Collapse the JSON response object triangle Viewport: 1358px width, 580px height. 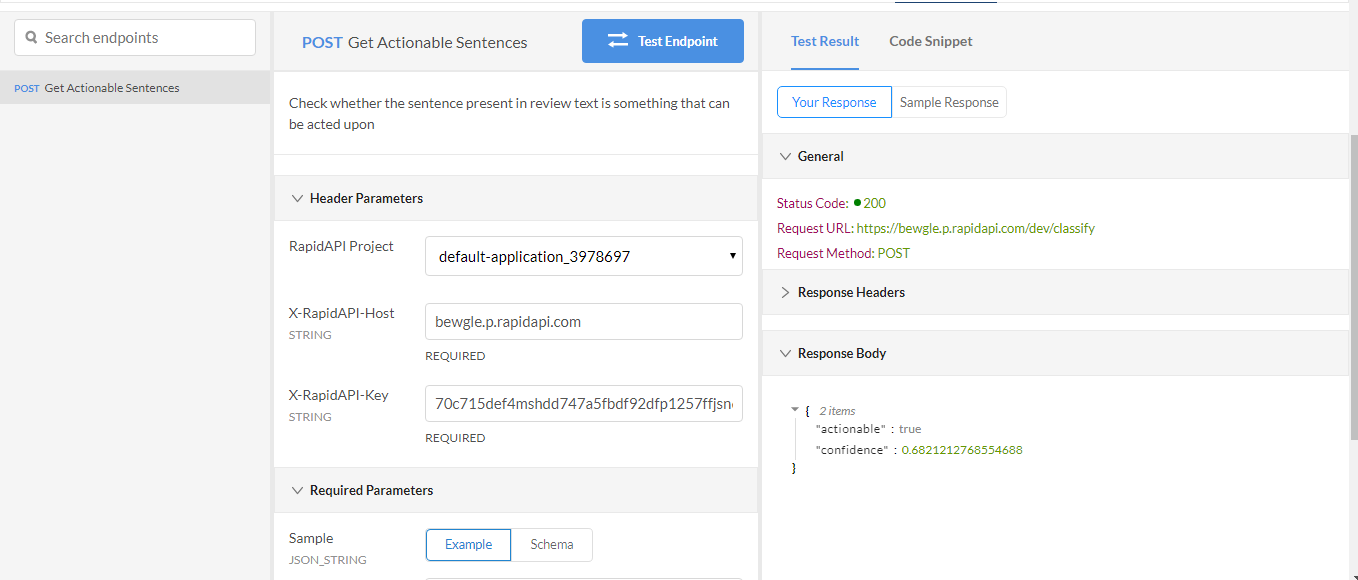tap(794, 410)
